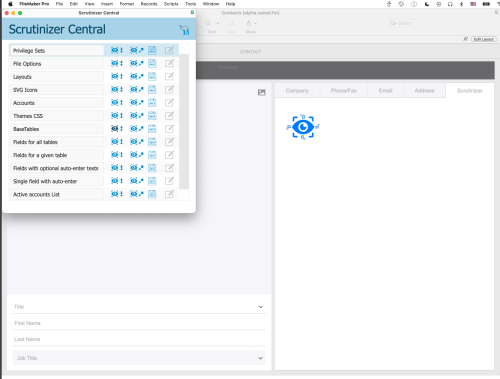Open the dropdown arrow next to Find

(x=218, y=23)
